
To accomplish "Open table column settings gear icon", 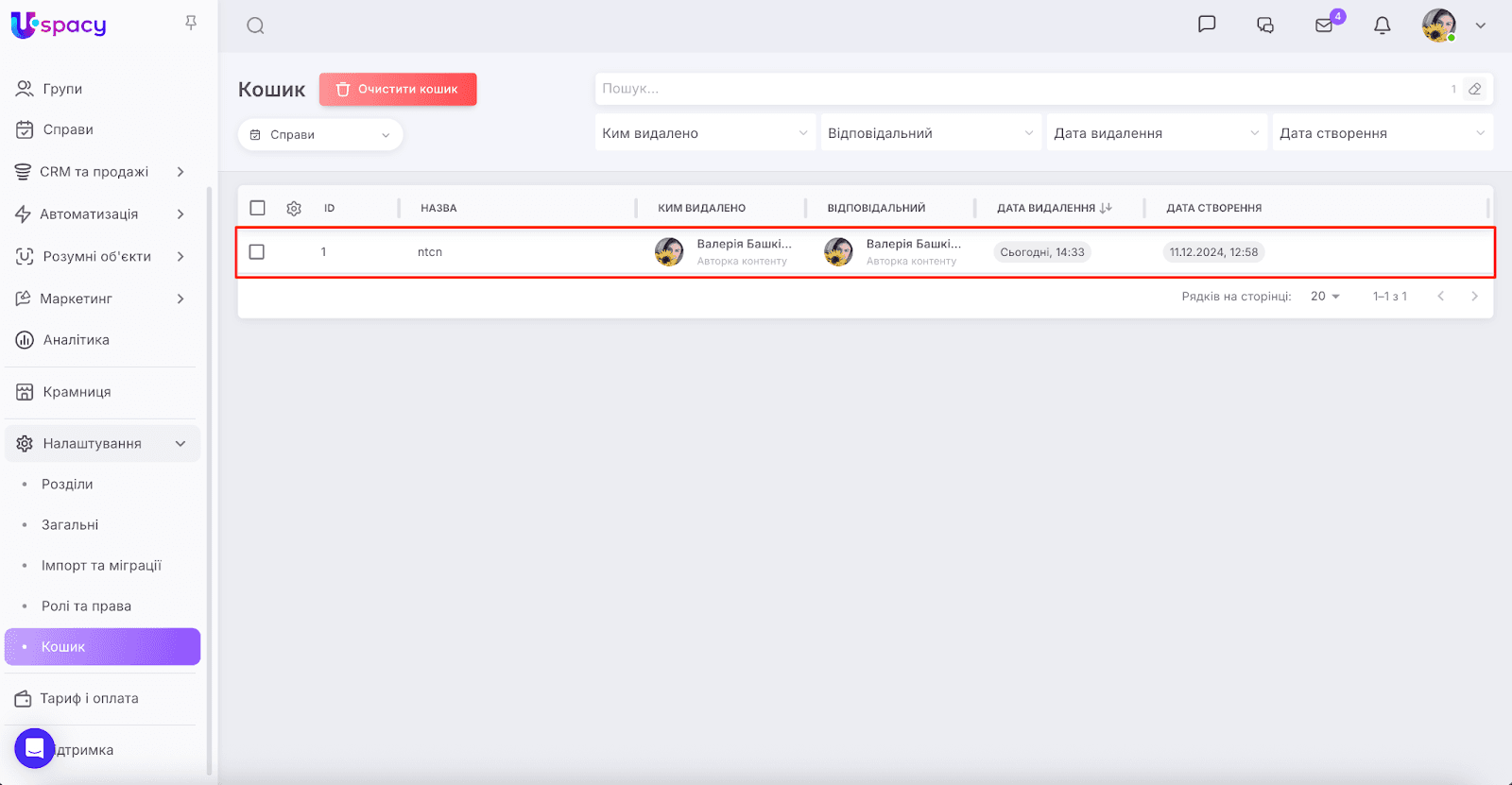I will (294, 208).
